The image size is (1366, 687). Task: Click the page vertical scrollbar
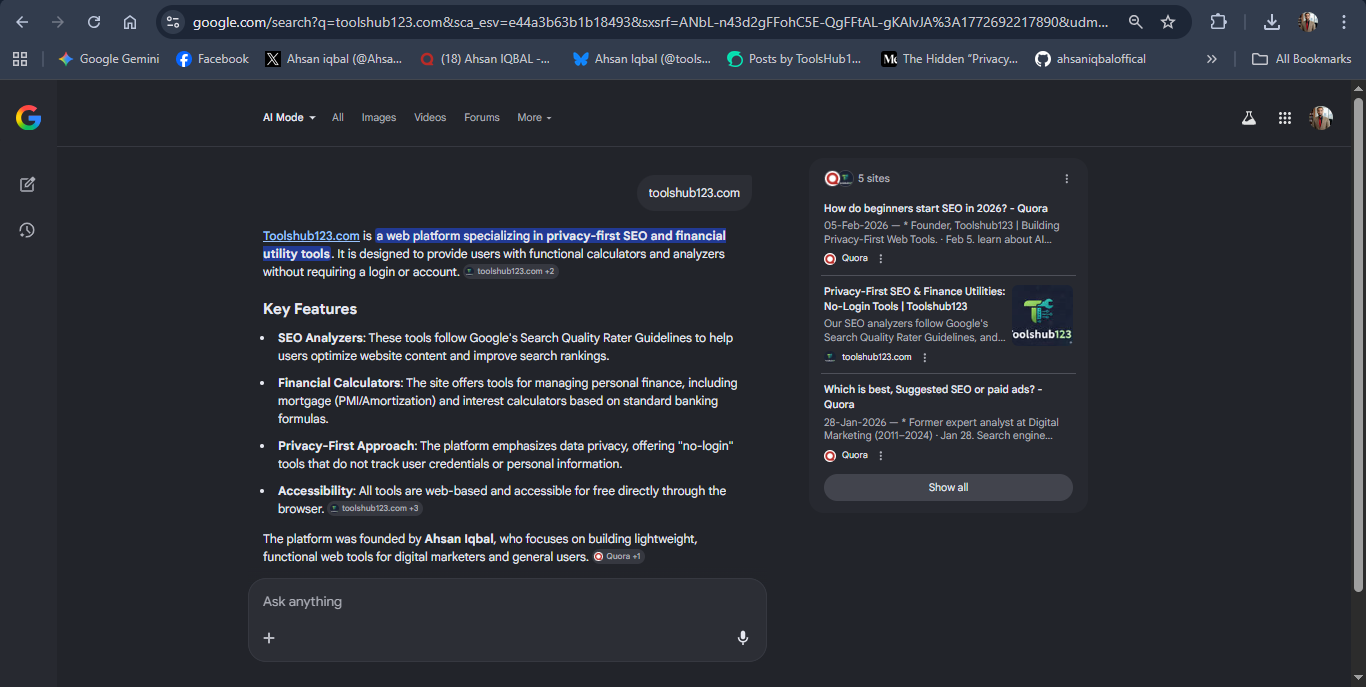coord(1358,344)
